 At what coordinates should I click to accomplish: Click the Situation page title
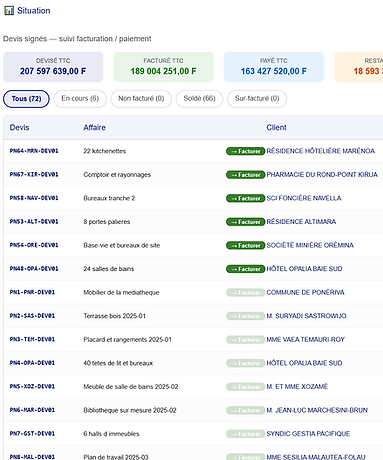34,11
